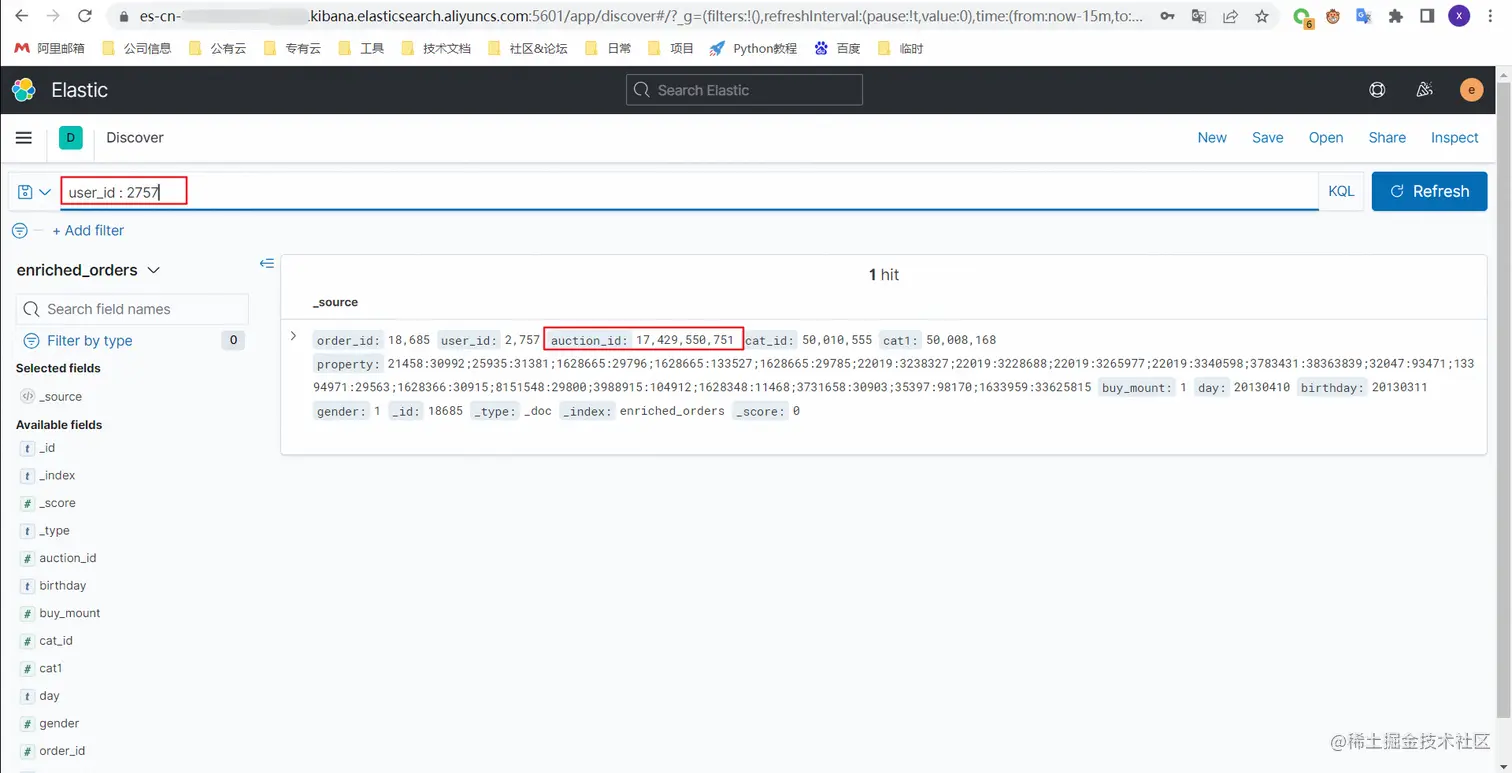The image size is (1512, 773).
Task: Open the hamburger navigation menu
Action: 24,138
